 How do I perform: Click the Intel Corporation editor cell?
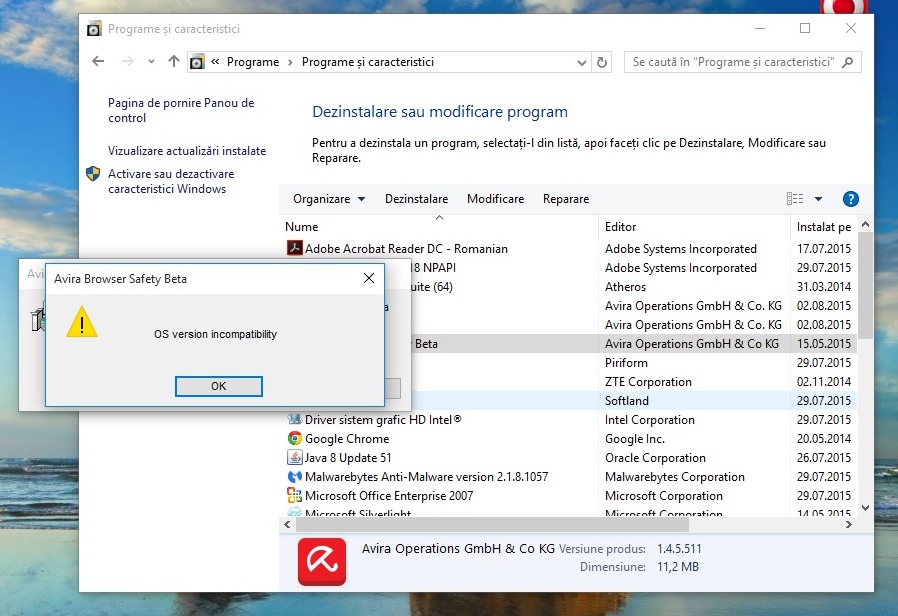pyautogui.click(x=650, y=420)
